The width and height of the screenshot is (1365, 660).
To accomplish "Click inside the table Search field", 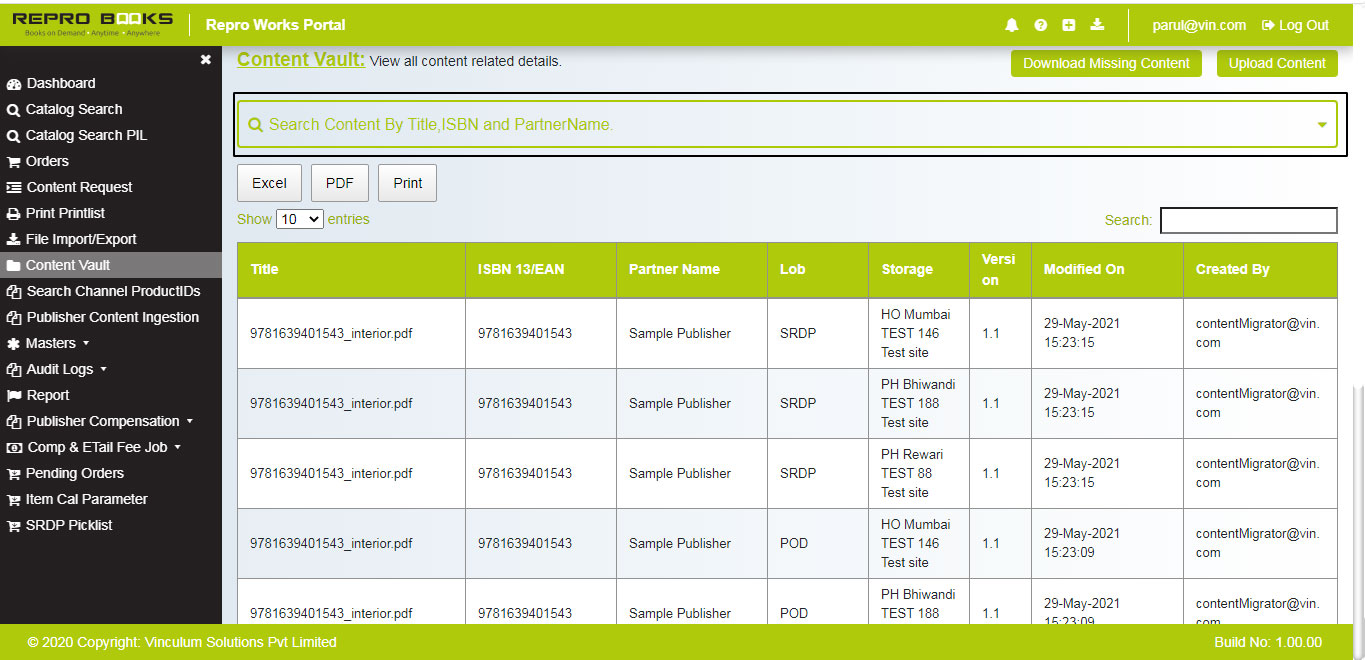I will [x=1248, y=220].
